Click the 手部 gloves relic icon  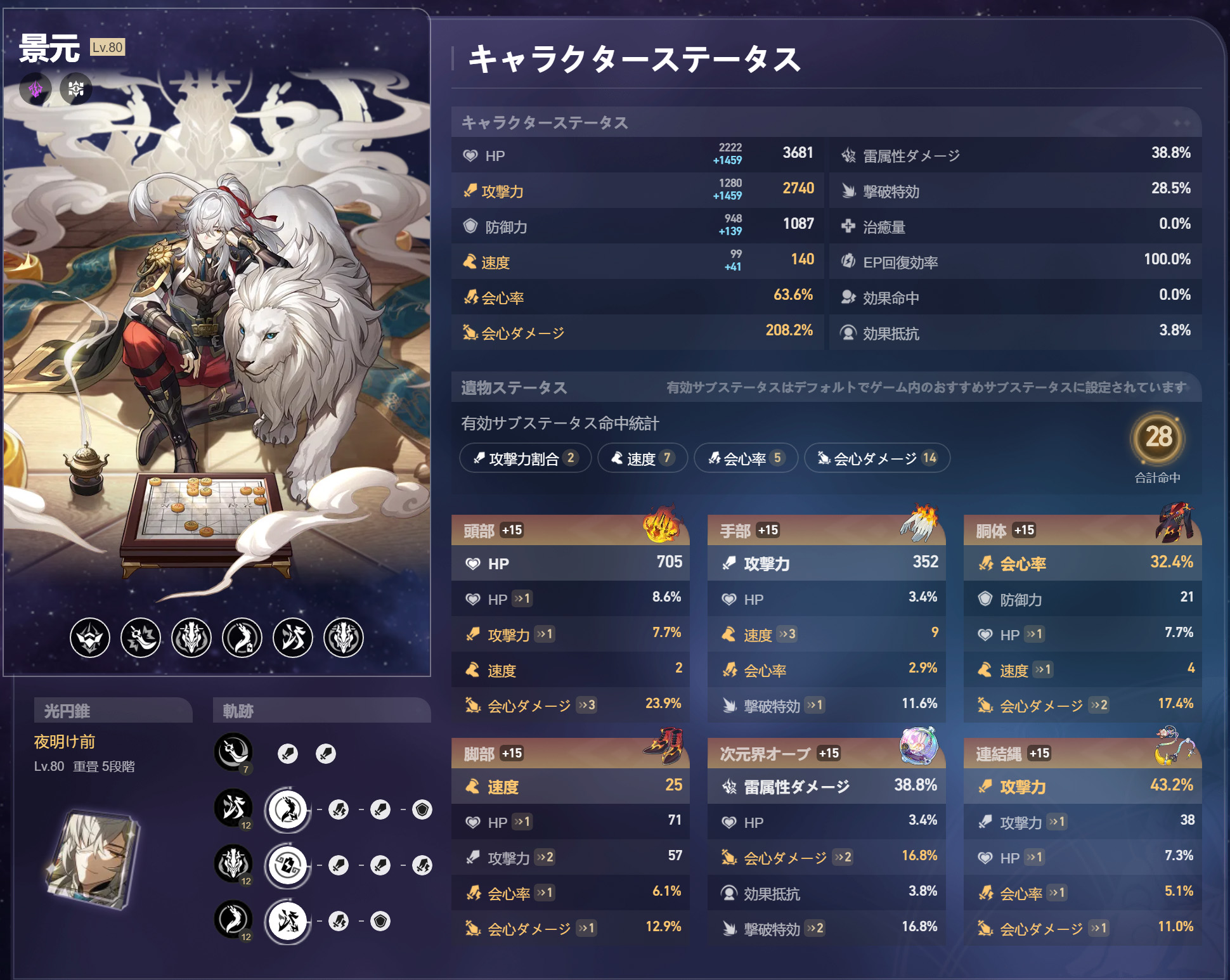point(919,525)
